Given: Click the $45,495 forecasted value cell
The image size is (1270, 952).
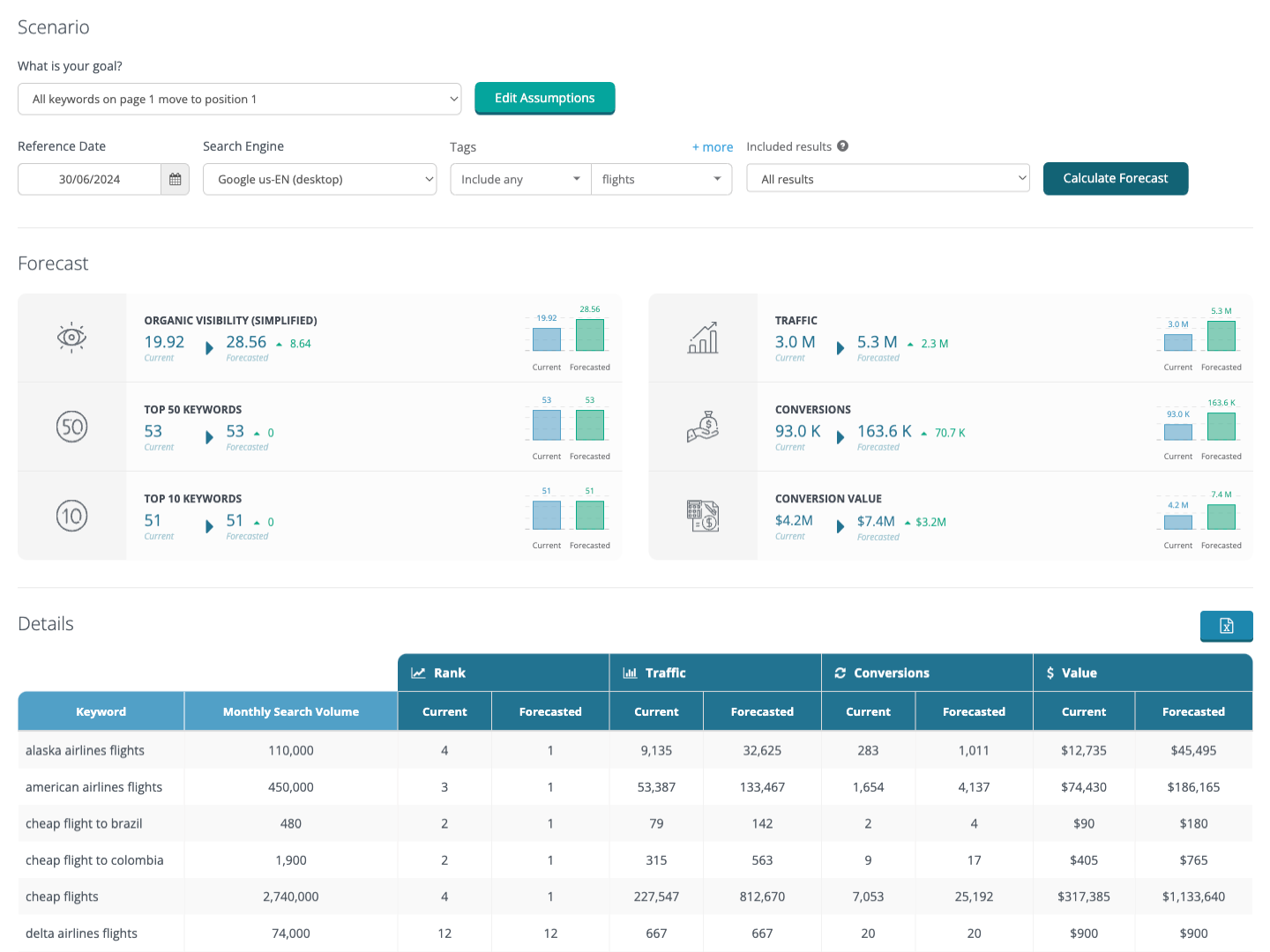Looking at the screenshot, I should 1193,750.
